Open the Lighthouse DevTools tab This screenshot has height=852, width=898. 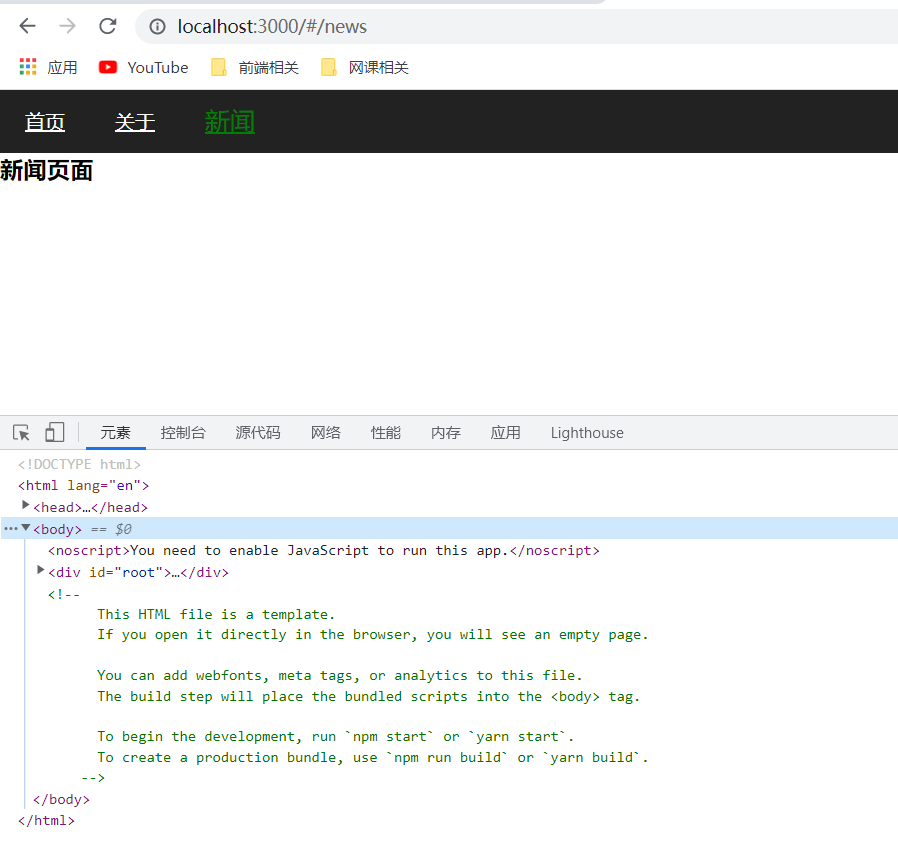click(587, 433)
